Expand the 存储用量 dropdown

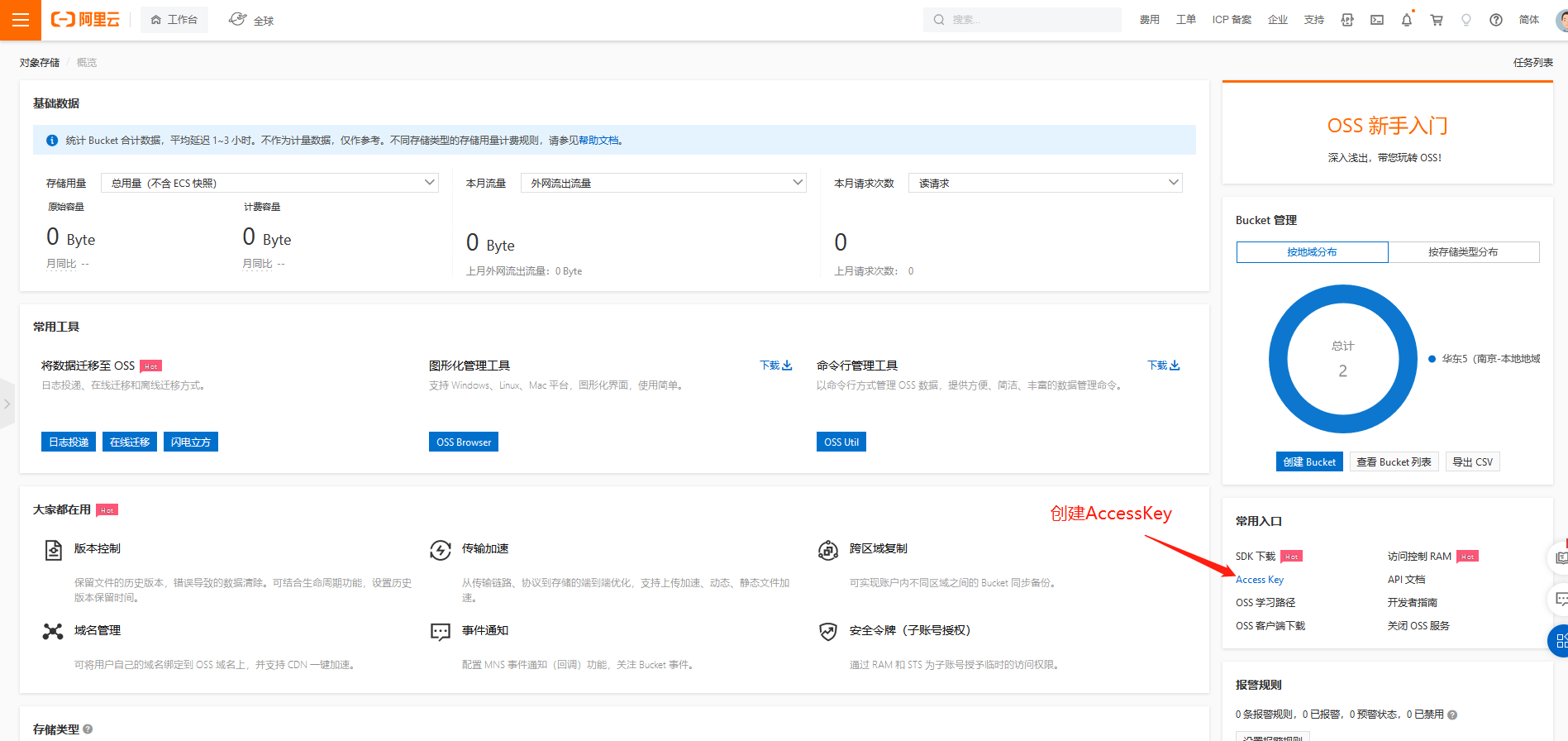coord(269,183)
